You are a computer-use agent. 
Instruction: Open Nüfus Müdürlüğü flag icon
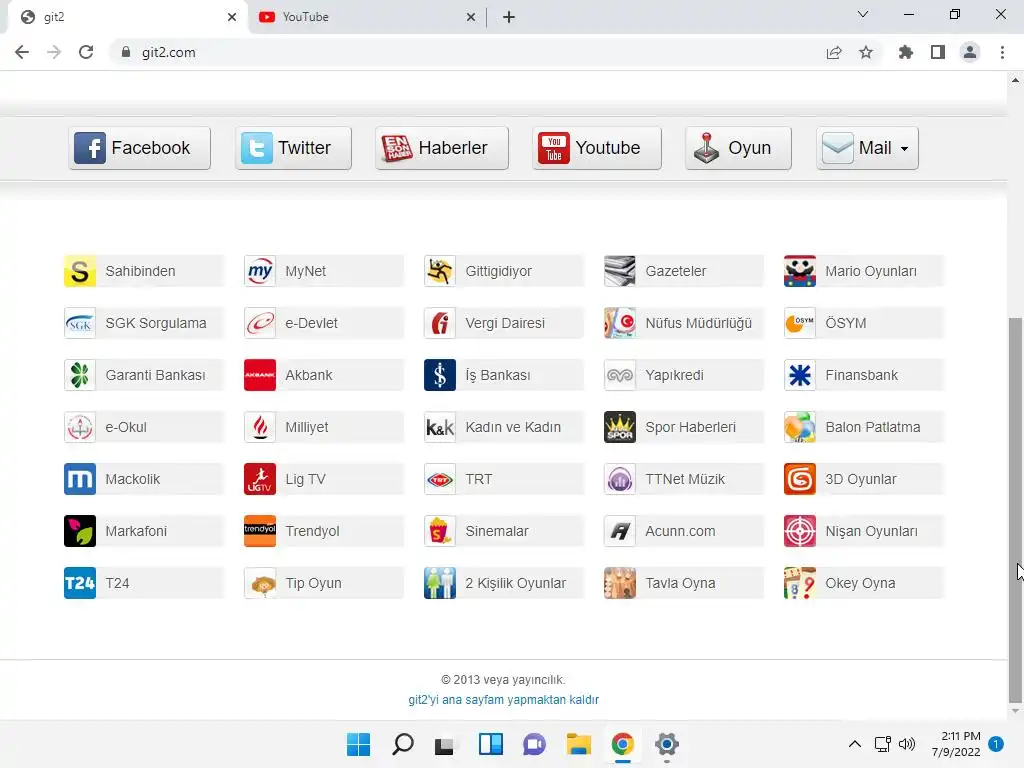tap(620, 323)
